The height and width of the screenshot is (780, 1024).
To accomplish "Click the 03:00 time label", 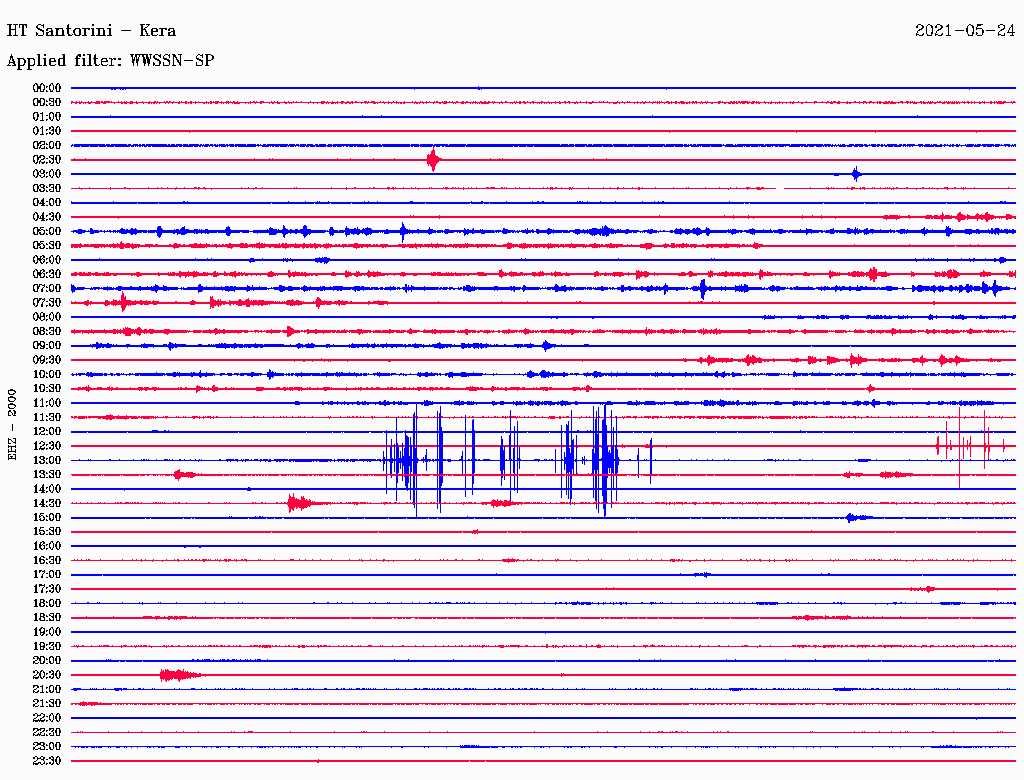I will click(47, 174).
